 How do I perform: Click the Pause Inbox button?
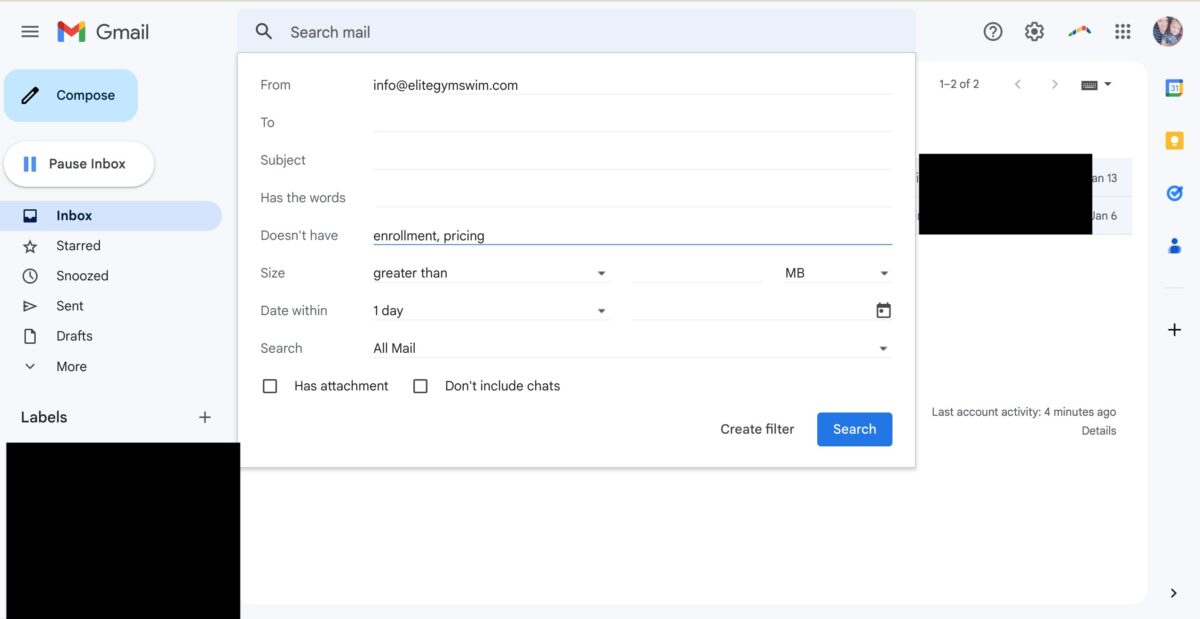coord(79,164)
